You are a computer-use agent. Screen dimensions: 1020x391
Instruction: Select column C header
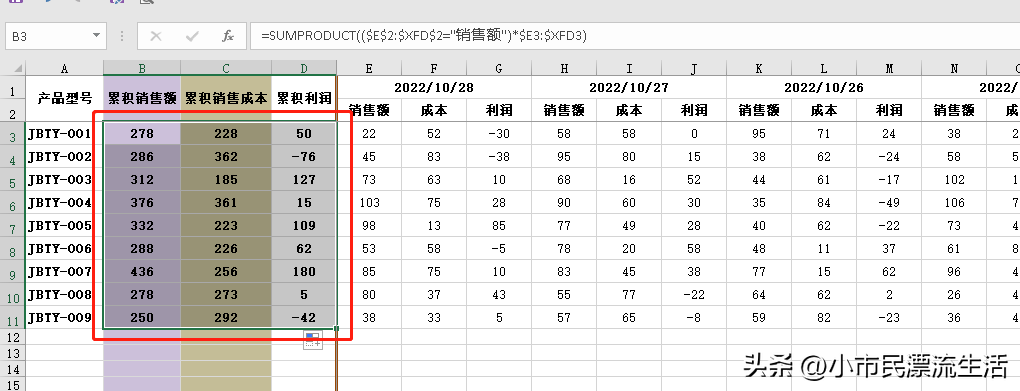click(226, 68)
